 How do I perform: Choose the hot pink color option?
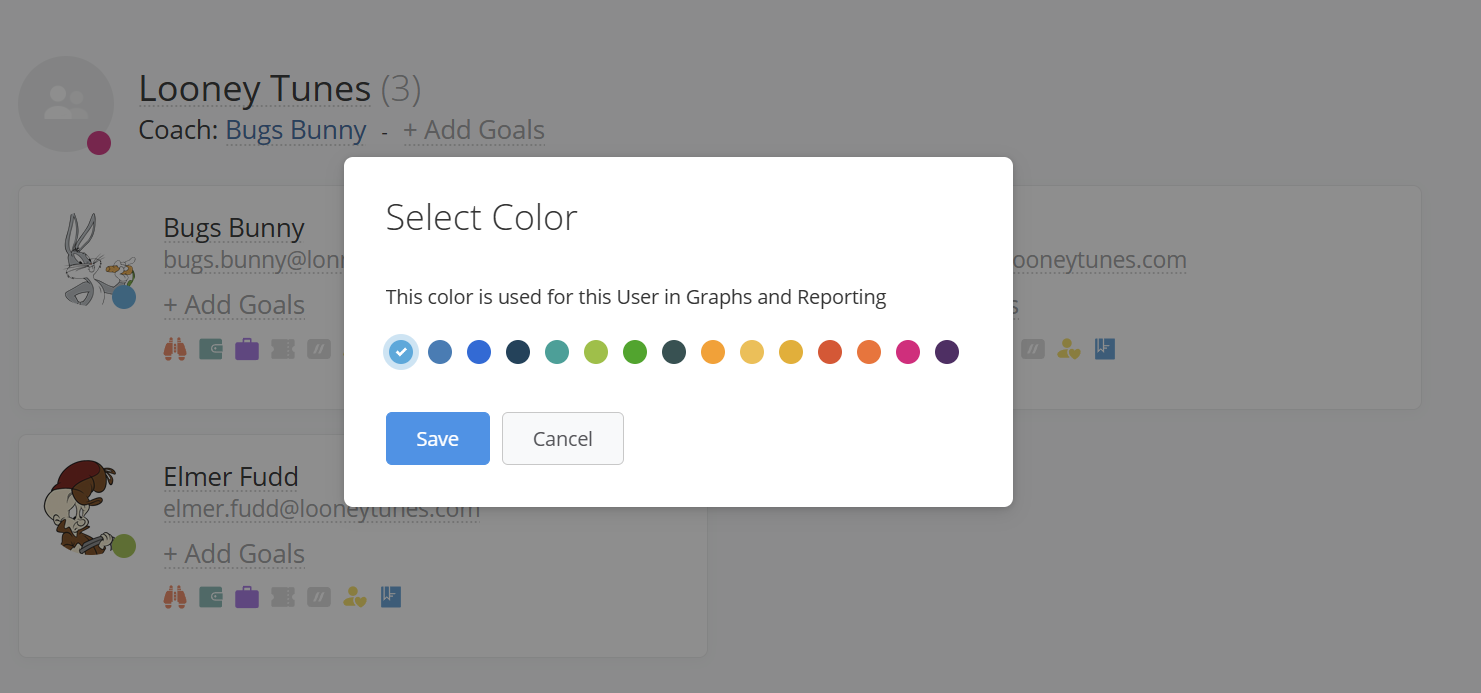pos(908,352)
